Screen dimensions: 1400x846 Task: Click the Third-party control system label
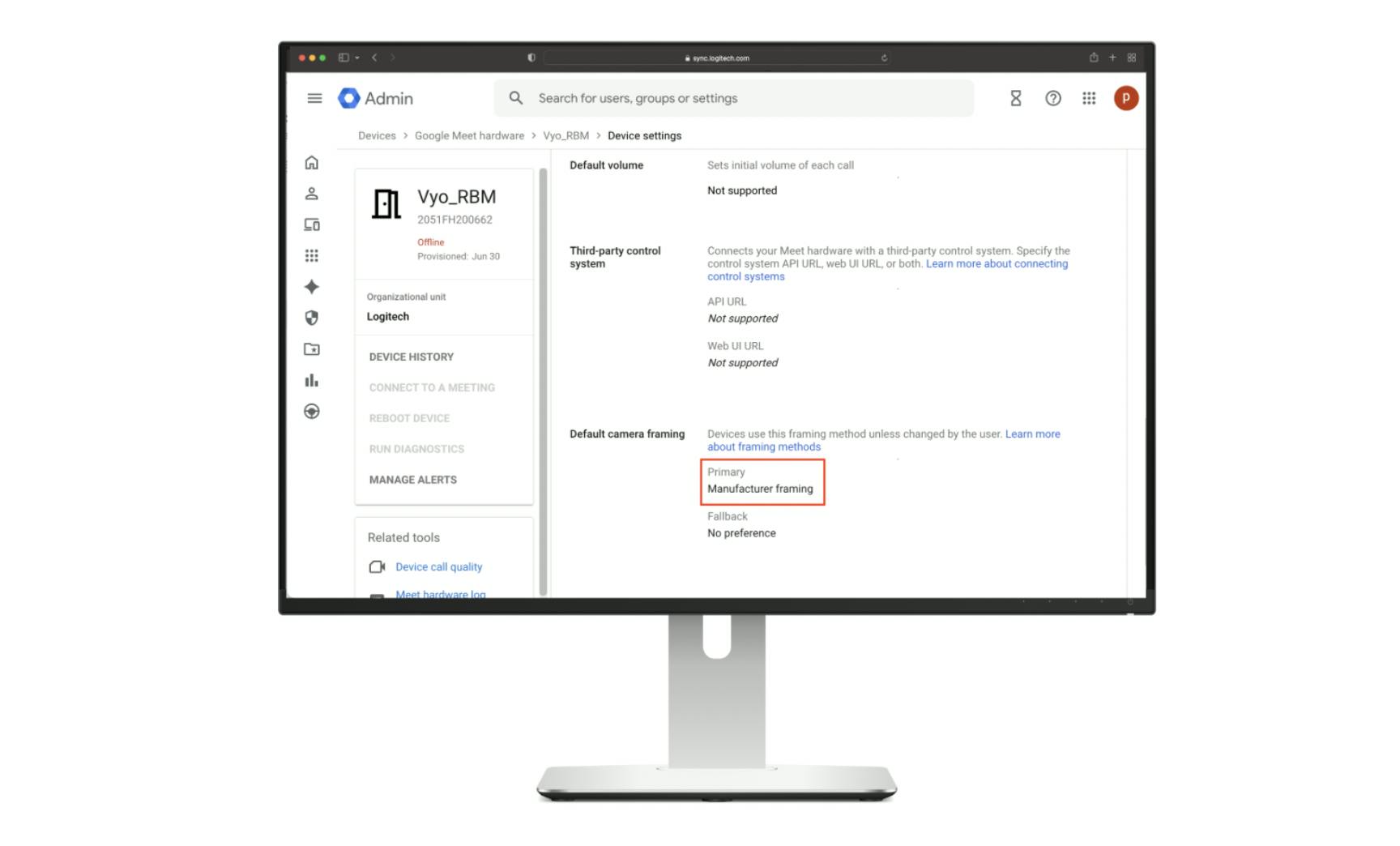point(615,257)
